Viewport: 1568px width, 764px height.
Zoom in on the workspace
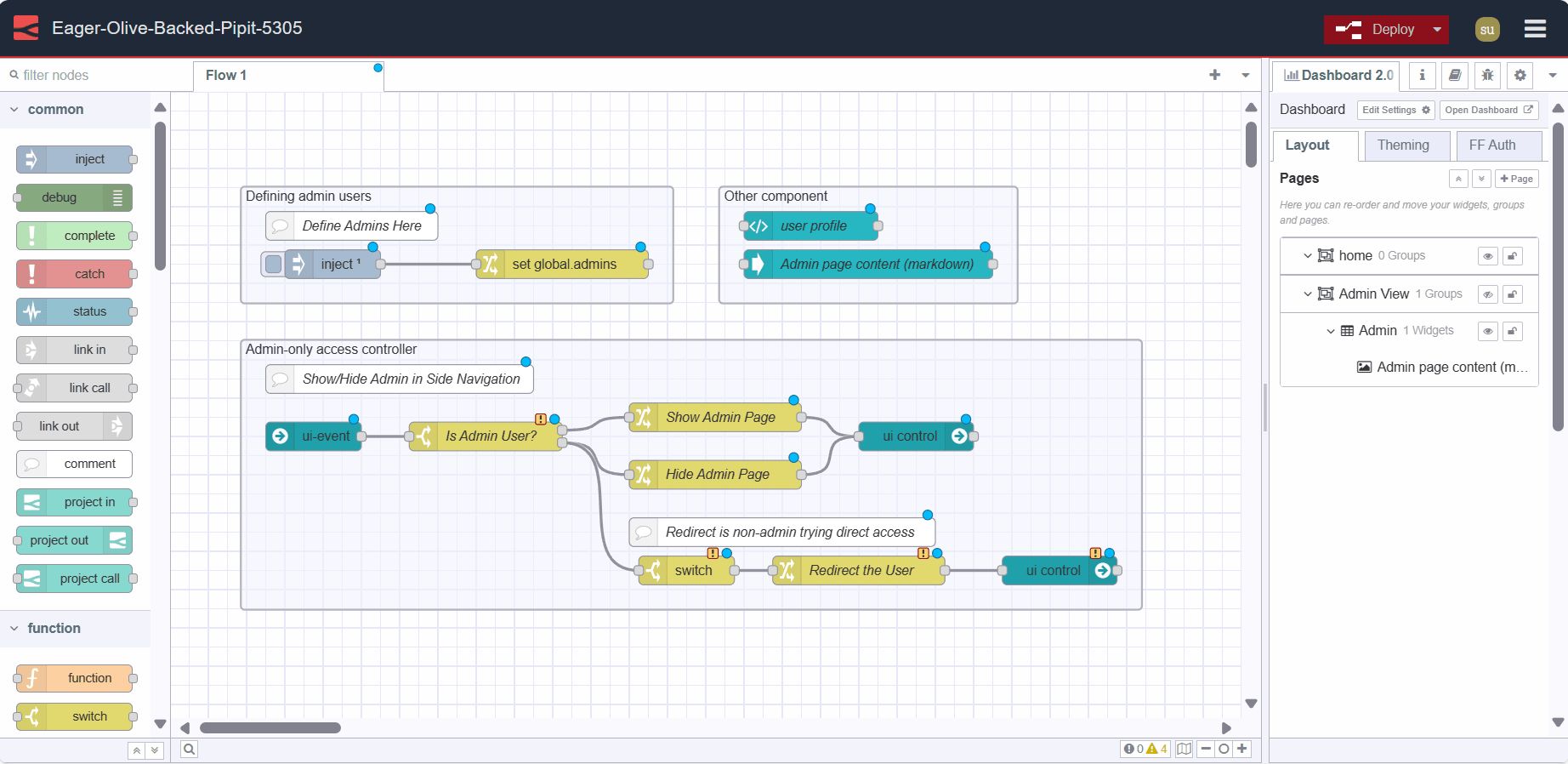1242,749
